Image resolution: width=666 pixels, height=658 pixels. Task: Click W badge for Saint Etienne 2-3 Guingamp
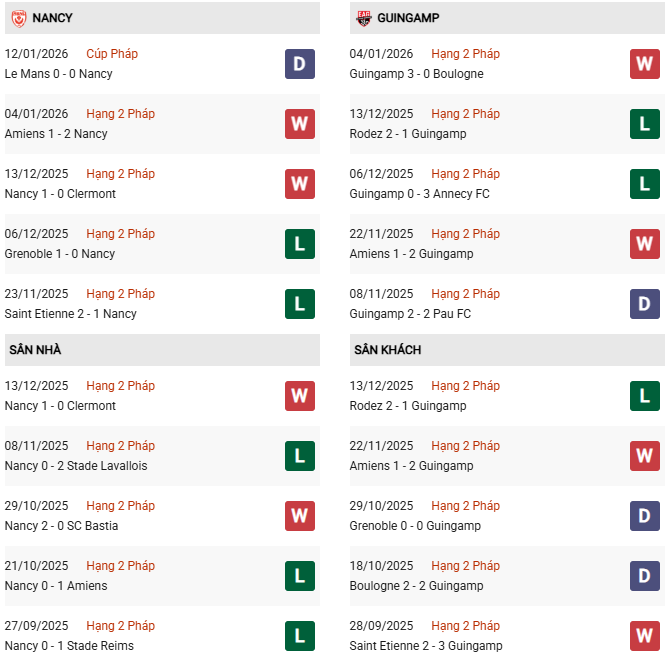point(644,636)
